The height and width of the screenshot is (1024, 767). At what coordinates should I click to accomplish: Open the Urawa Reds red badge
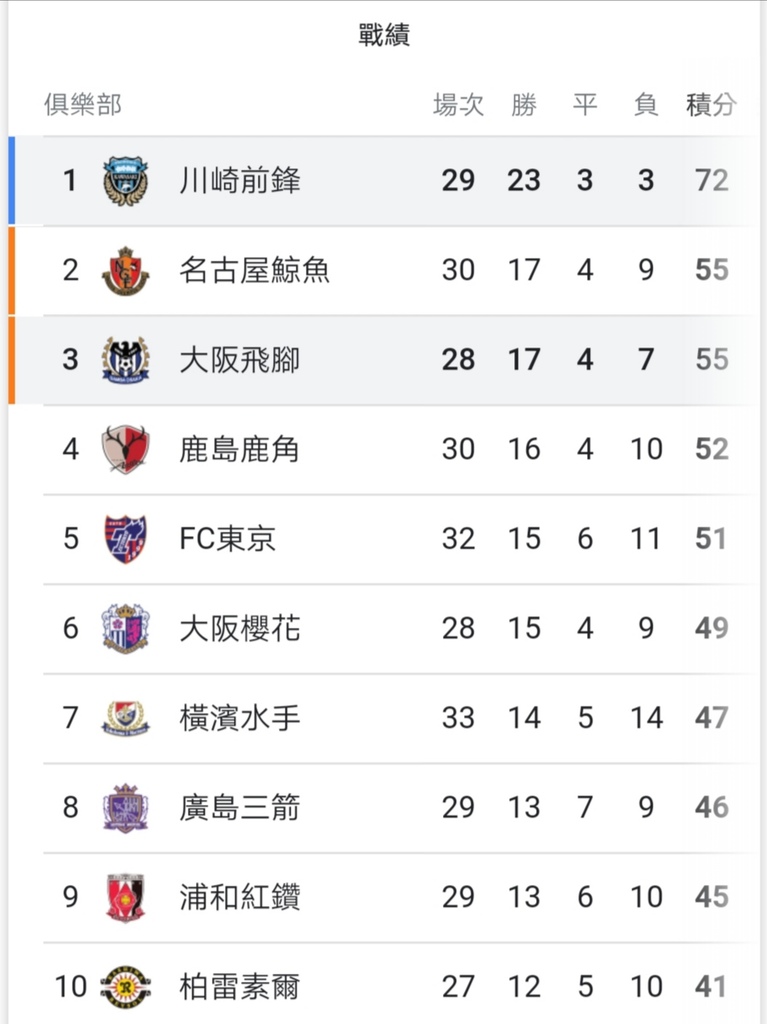(x=125, y=897)
